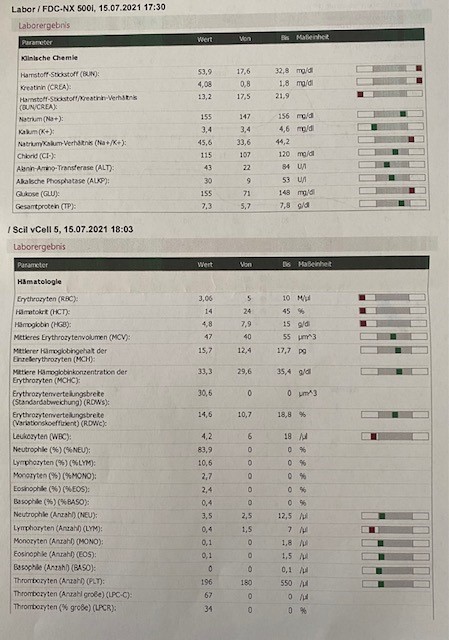Image resolution: width=449 pixels, height=640 pixels.
Task: Click the Maßeinheit column header in chemistry table
Action: tap(312, 37)
